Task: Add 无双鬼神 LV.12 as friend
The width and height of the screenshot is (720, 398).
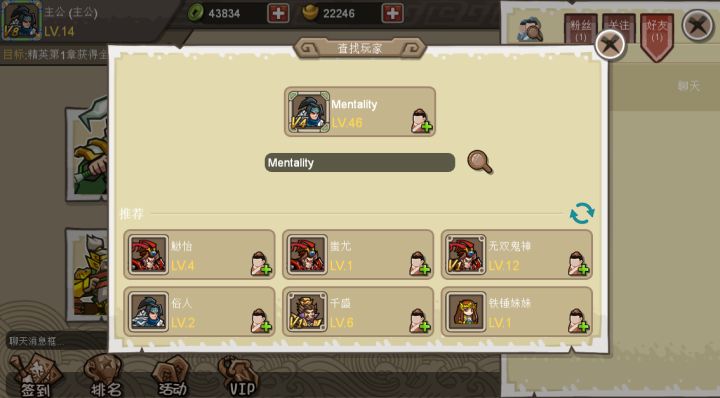Action: [579, 264]
